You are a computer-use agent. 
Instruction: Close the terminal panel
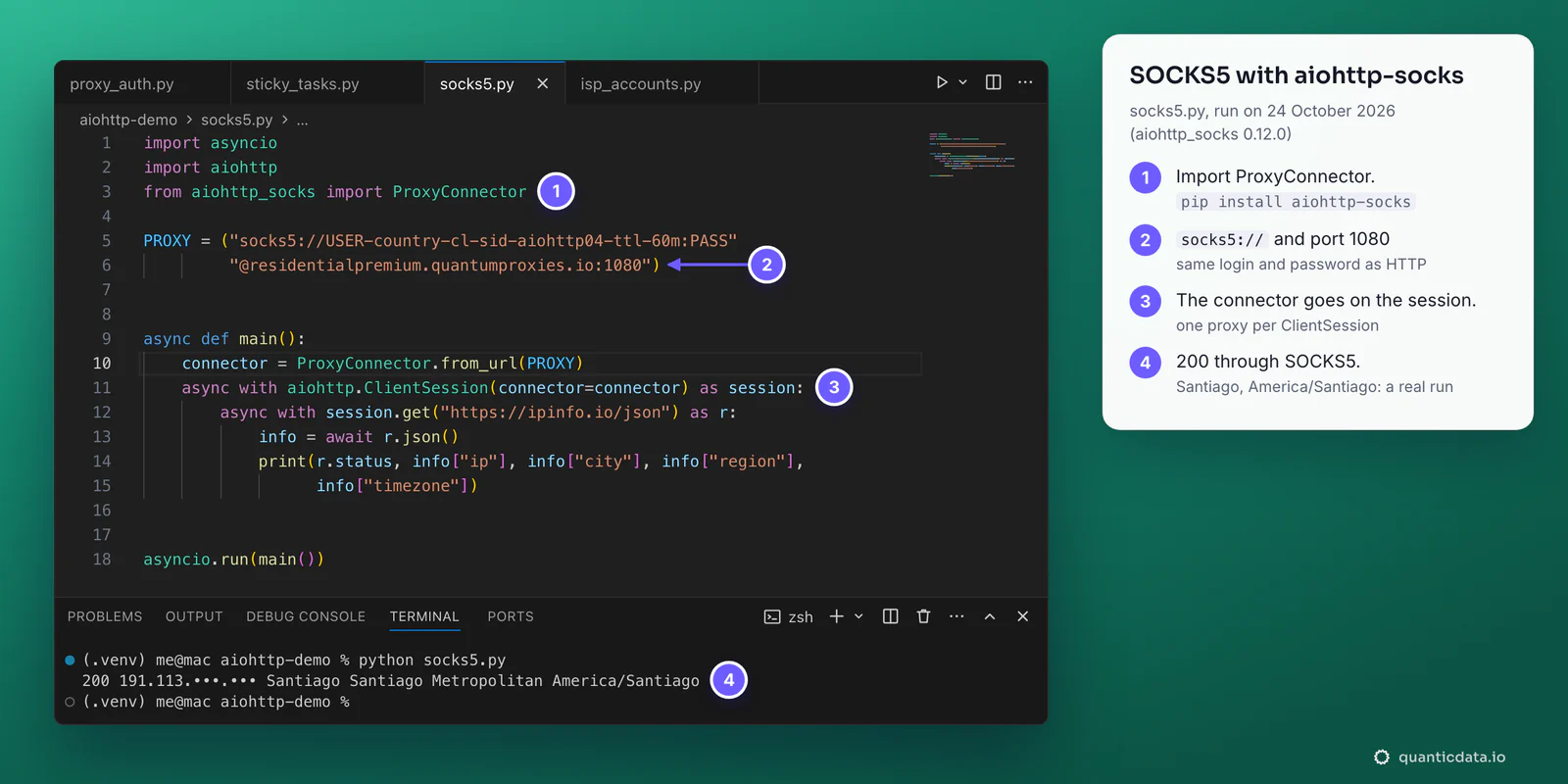pyautogui.click(x=1023, y=616)
